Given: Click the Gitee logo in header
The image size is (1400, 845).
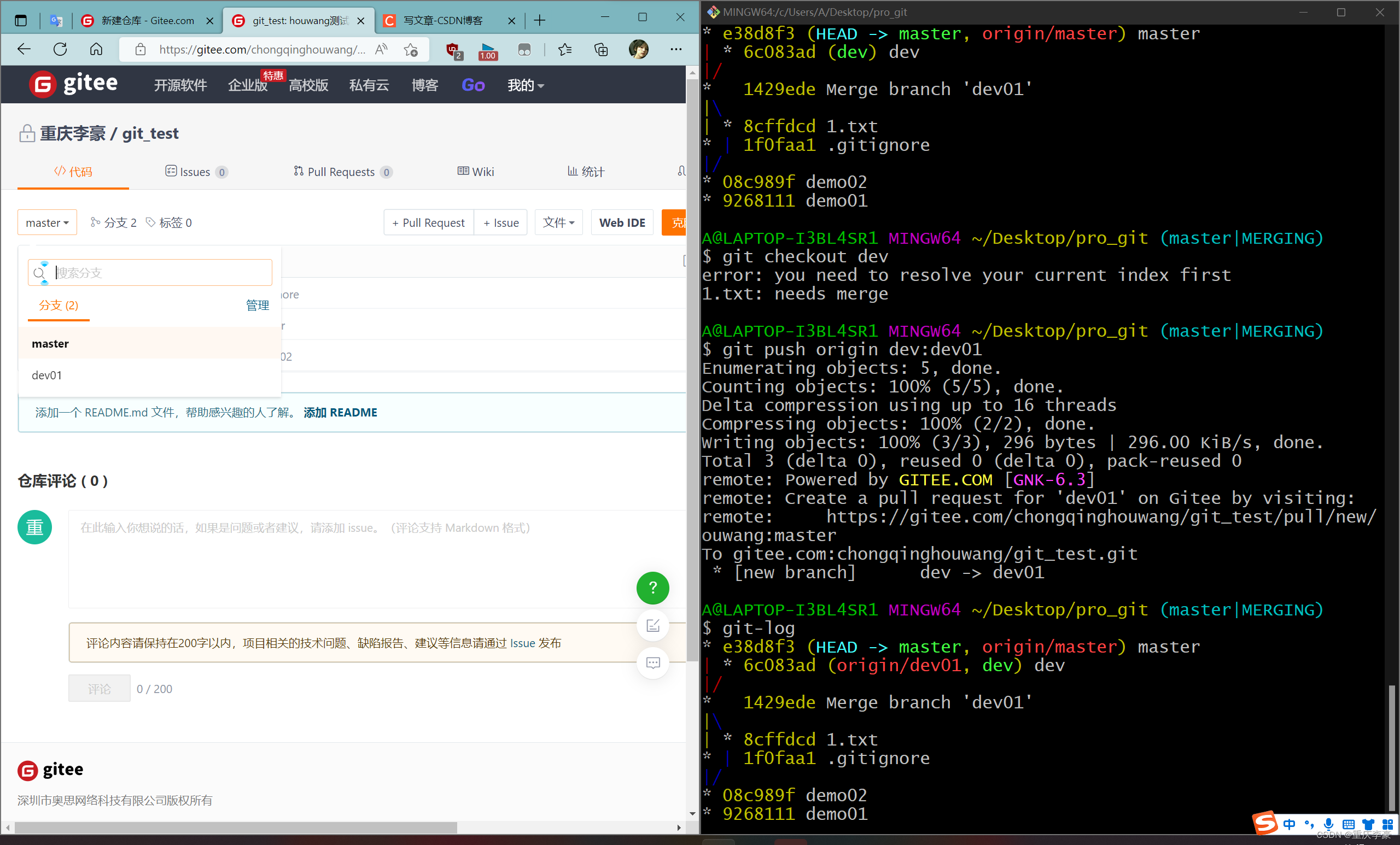Looking at the screenshot, I should [74, 84].
